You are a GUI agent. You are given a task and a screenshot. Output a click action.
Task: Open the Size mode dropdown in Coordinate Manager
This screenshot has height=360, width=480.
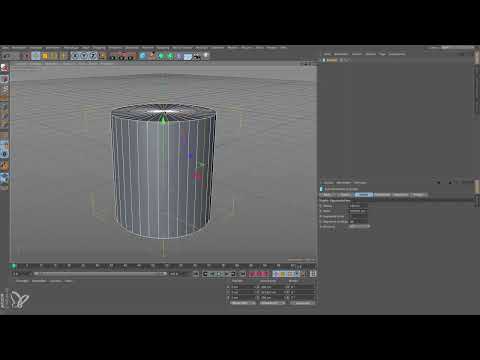tap(273, 303)
